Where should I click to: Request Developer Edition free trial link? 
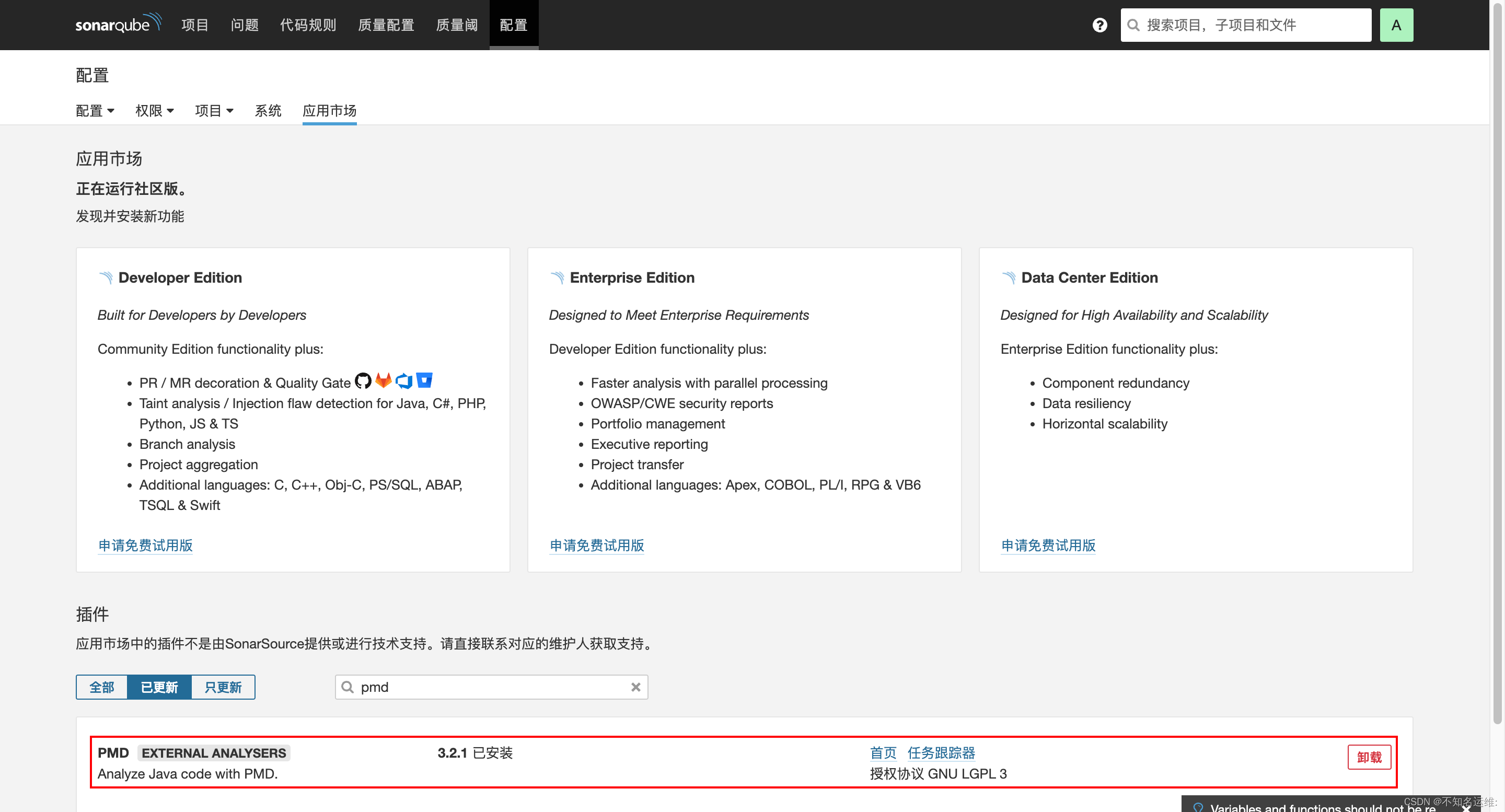[145, 545]
